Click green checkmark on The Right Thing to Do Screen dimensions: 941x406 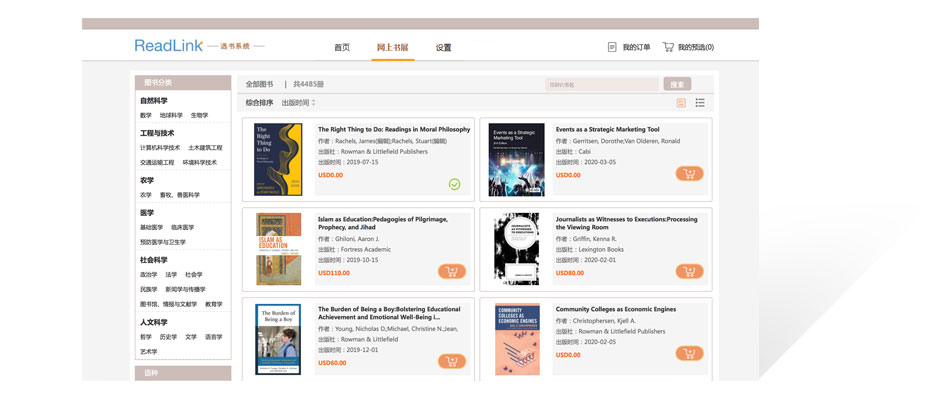(x=455, y=184)
